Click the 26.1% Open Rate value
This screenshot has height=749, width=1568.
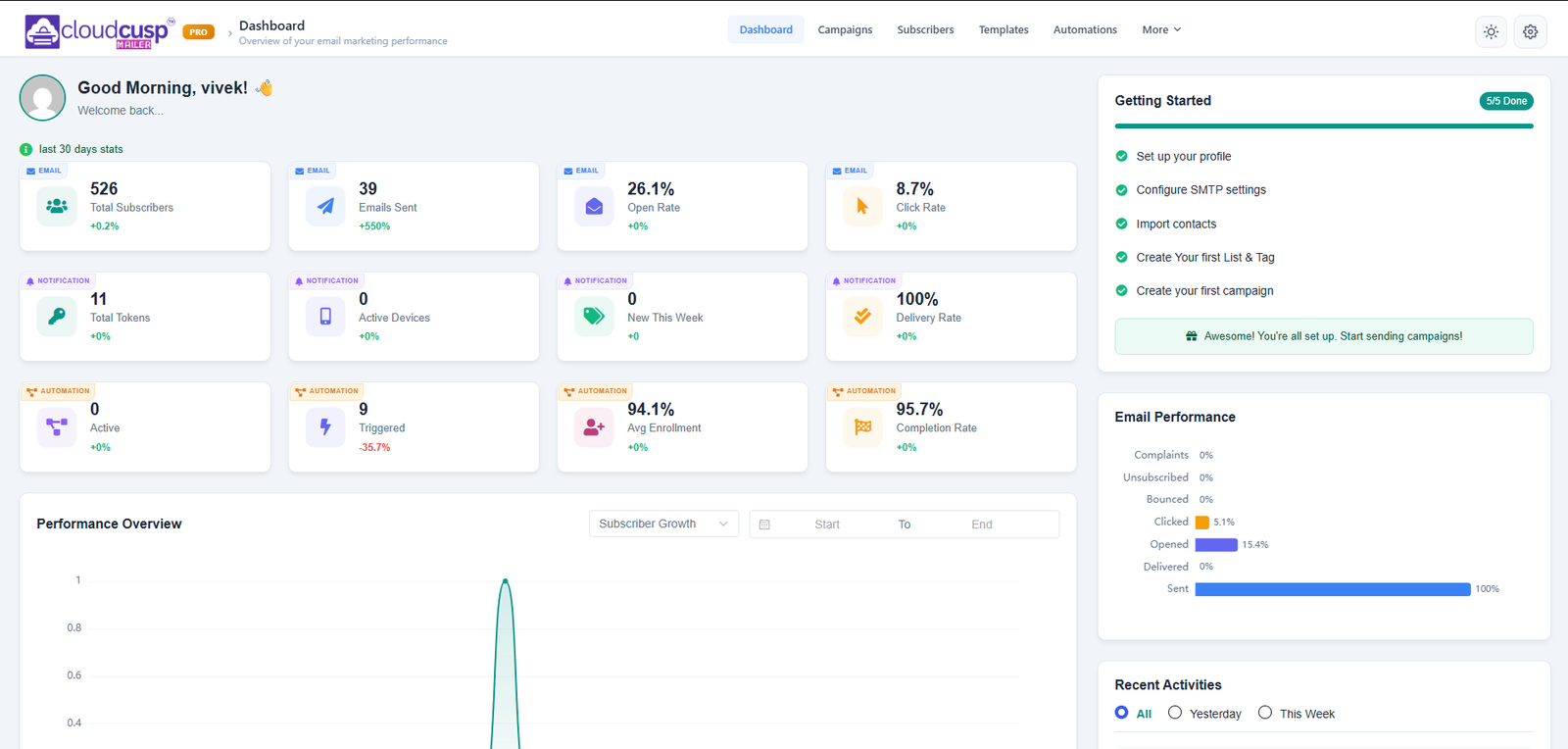[x=651, y=188]
